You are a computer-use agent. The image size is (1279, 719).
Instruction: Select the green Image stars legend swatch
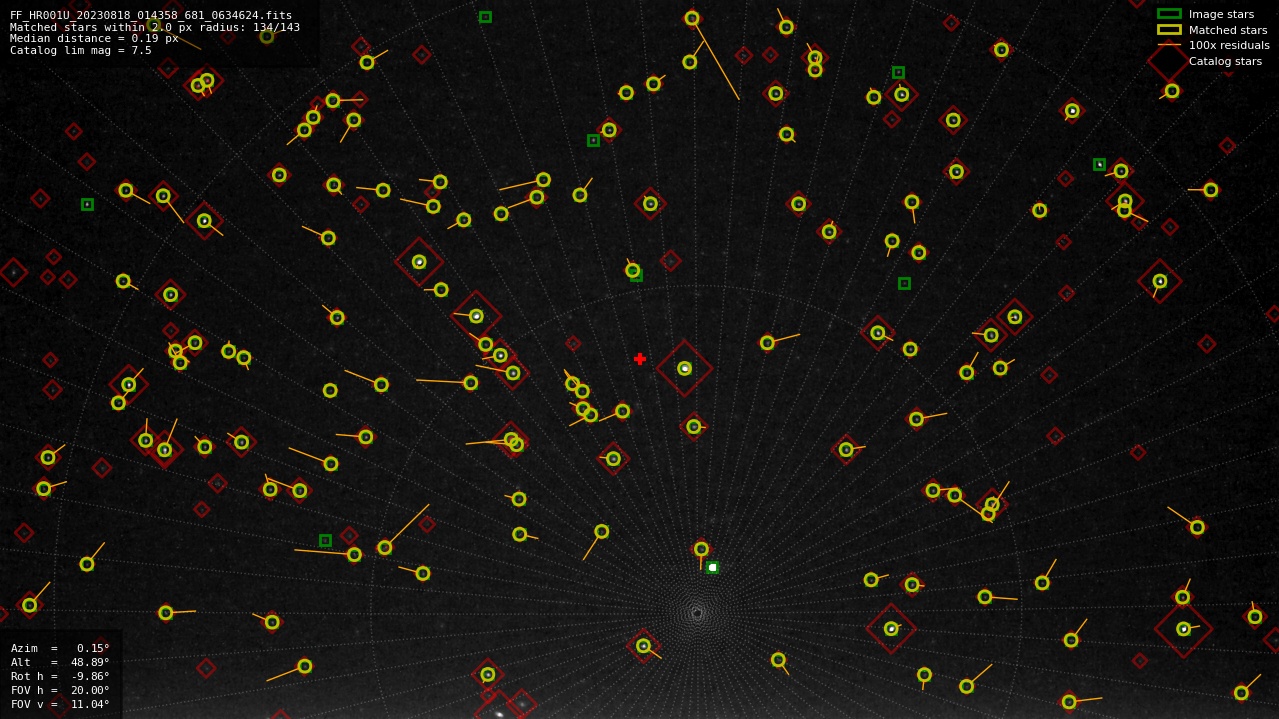click(x=1169, y=14)
